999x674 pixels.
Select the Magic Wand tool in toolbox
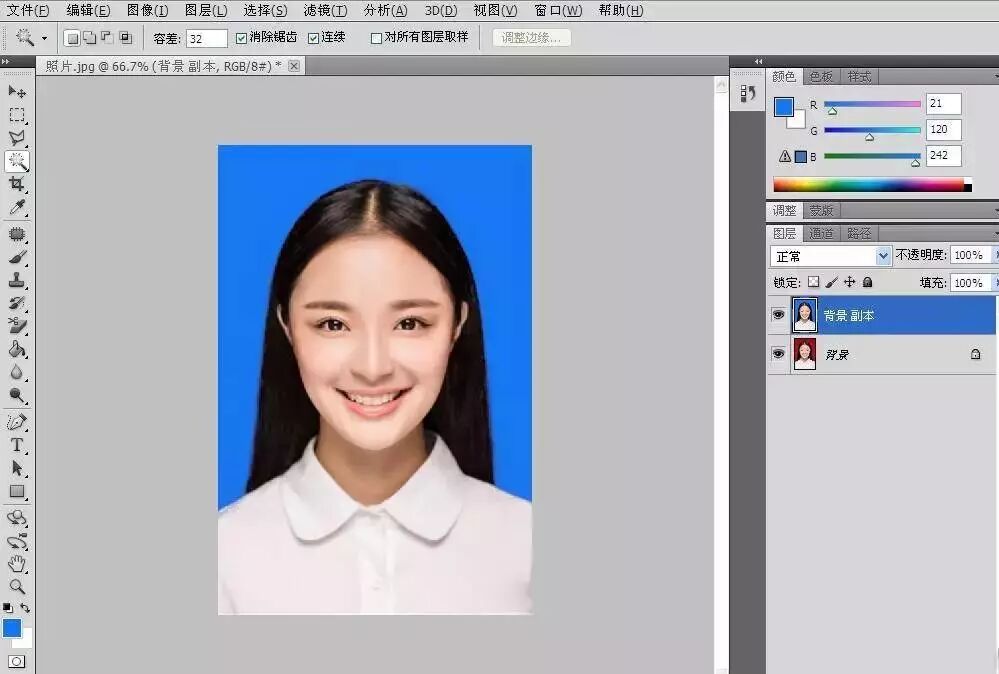coord(17,161)
